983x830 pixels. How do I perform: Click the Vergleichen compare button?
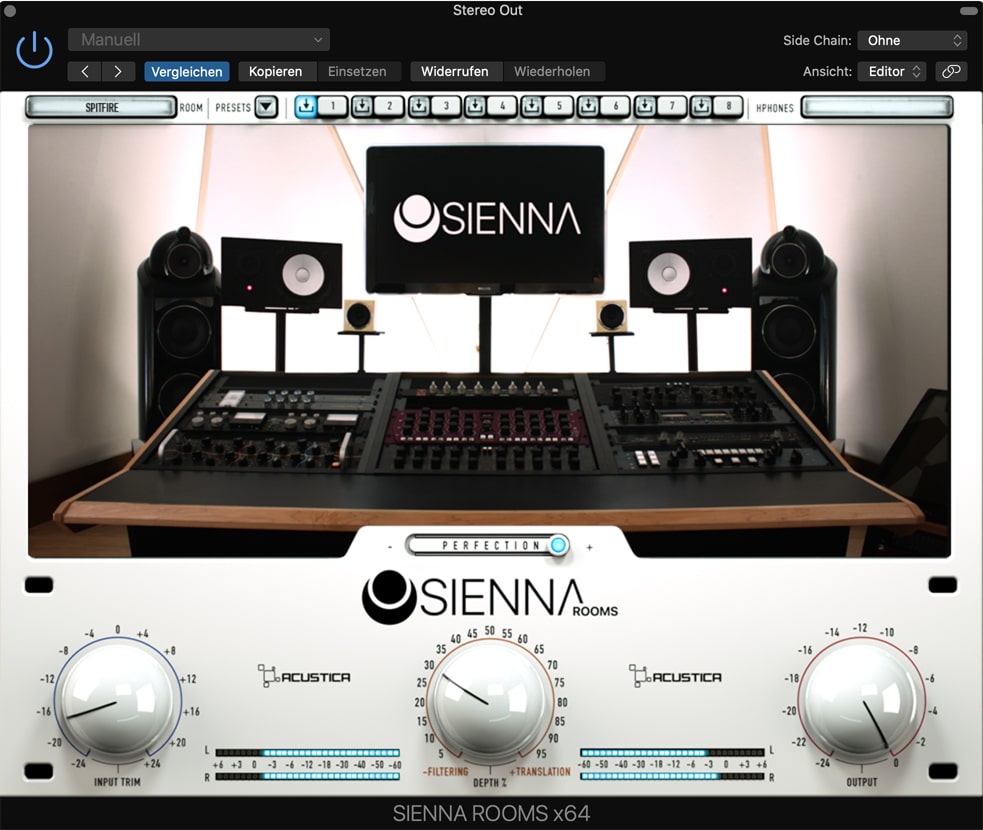187,71
